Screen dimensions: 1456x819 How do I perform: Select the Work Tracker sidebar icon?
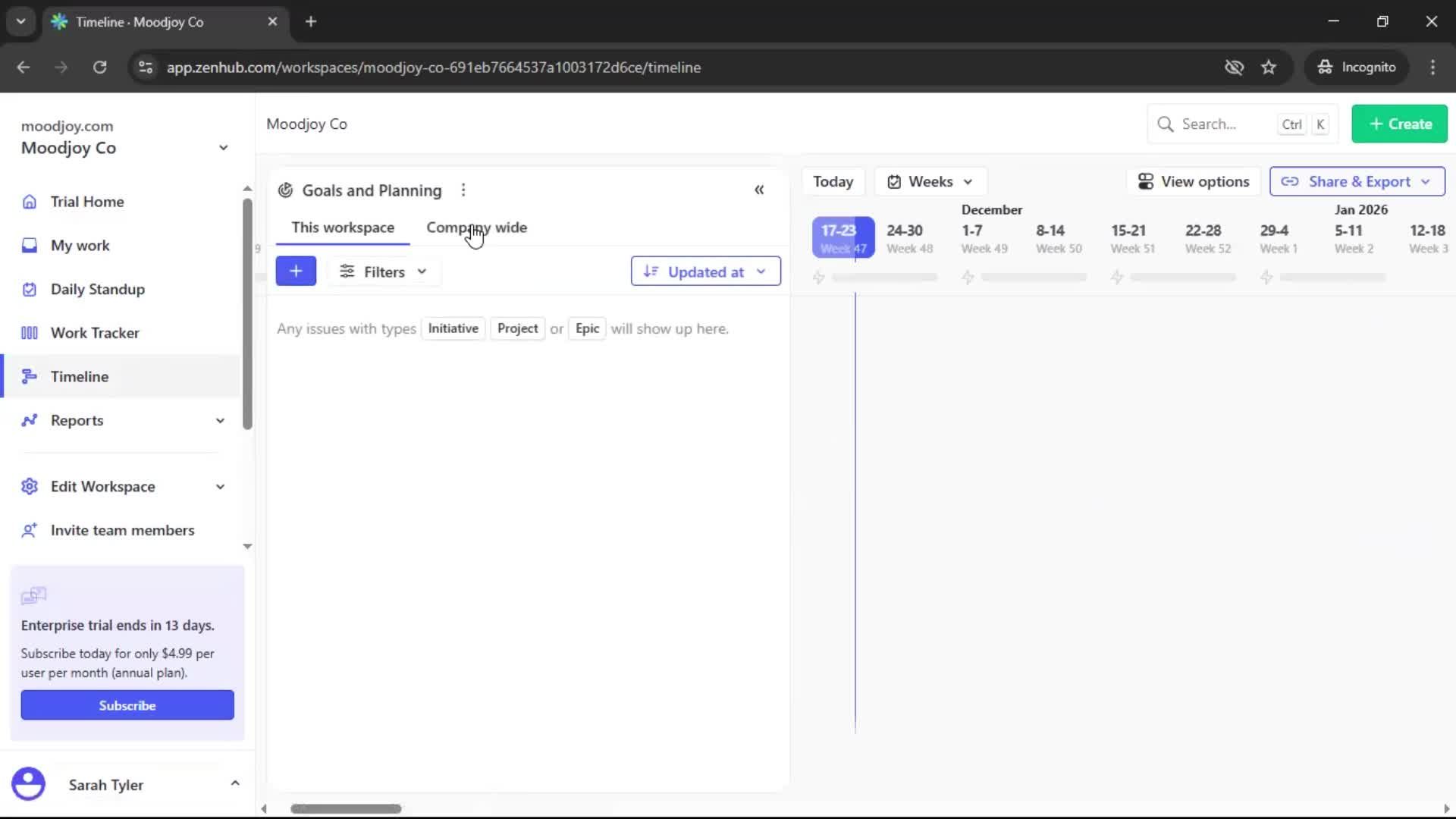point(29,332)
